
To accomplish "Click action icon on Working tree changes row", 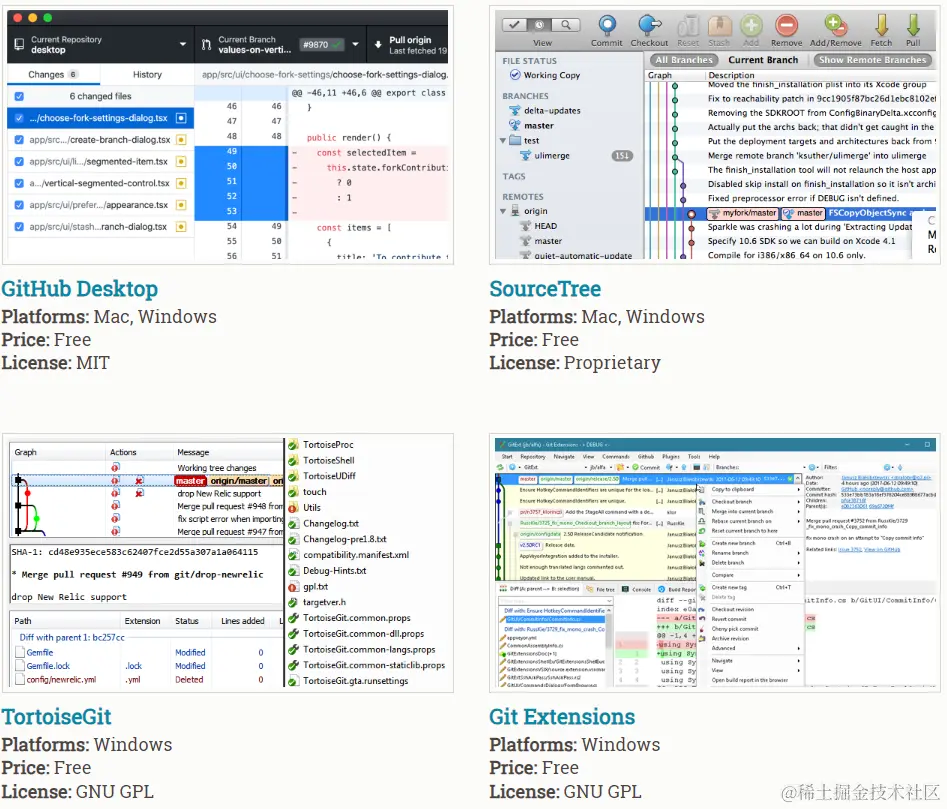I will click(x=115, y=467).
